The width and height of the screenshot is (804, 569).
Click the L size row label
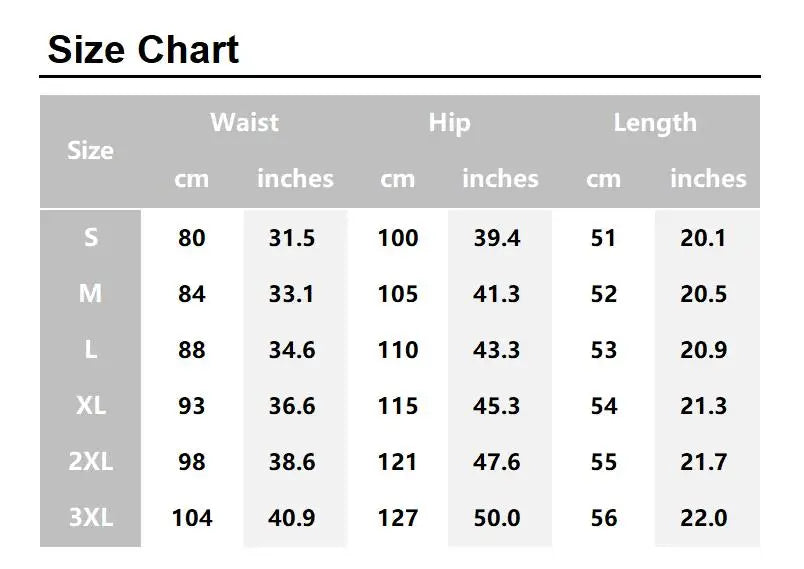click(x=91, y=350)
